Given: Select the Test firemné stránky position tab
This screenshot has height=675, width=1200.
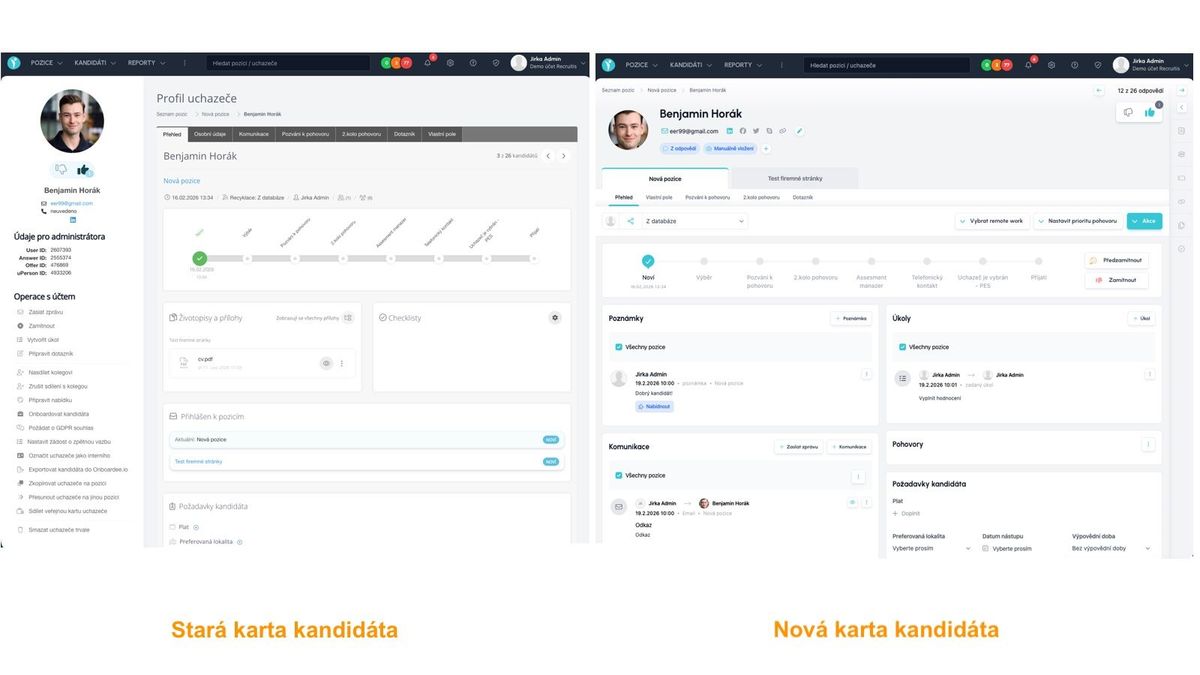Looking at the screenshot, I should pyautogui.click(x=793, y=178).
